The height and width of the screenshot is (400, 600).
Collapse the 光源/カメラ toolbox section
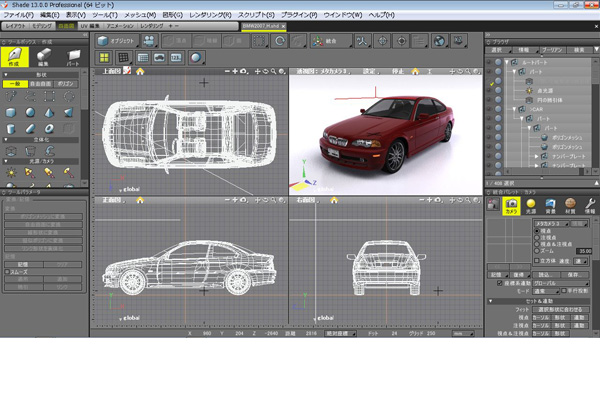5,162
